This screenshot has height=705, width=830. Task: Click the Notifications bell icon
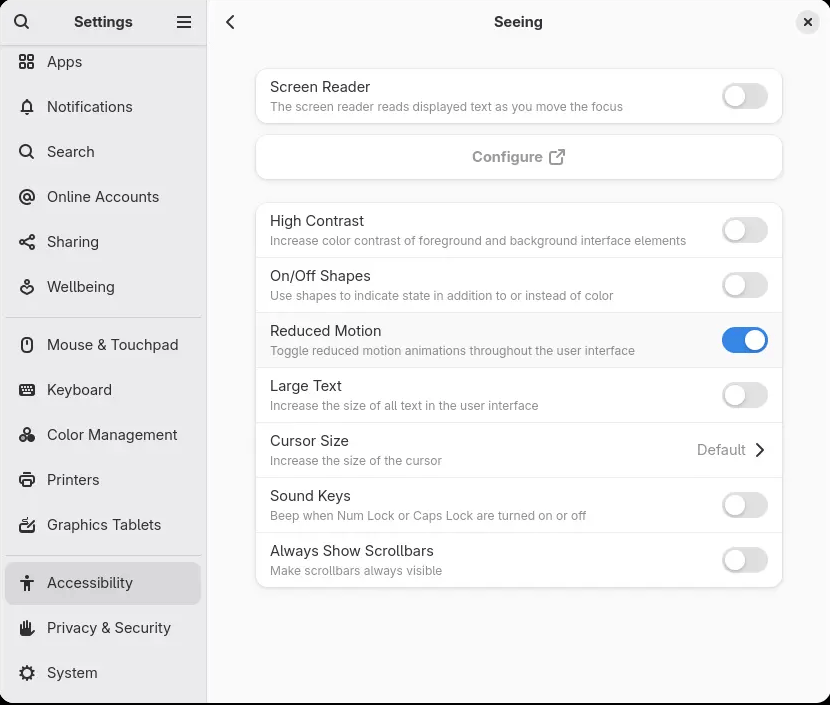(x=27, y=107)
